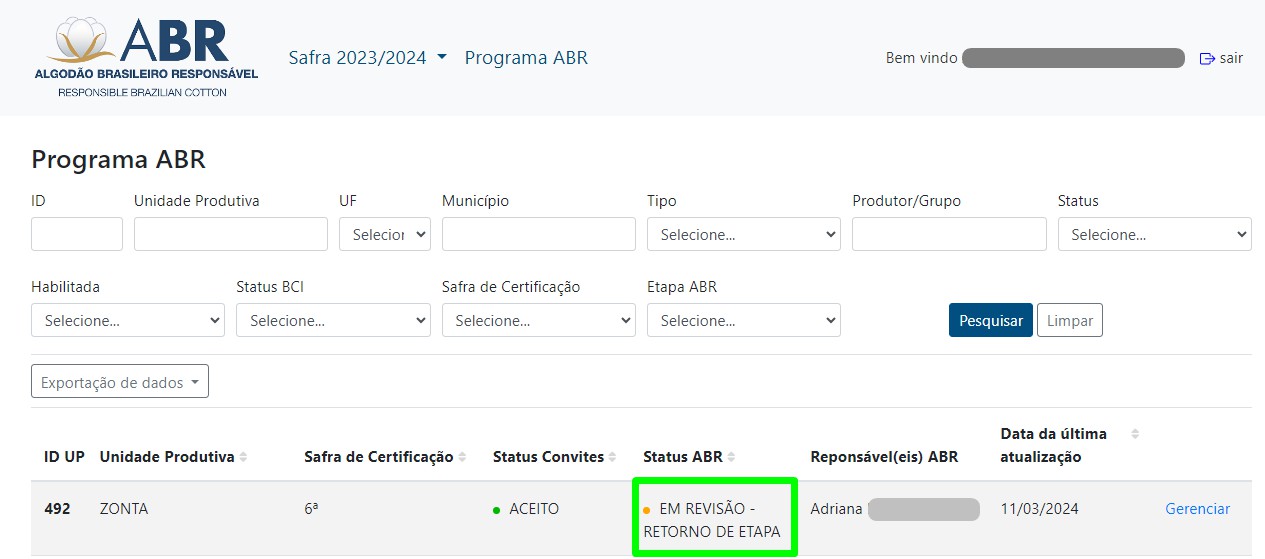Image resolution: width=1265 pixels, height=559 pixels.
Task: Sort by Safra de Certificação column
Action: click(x=462, y=457)
